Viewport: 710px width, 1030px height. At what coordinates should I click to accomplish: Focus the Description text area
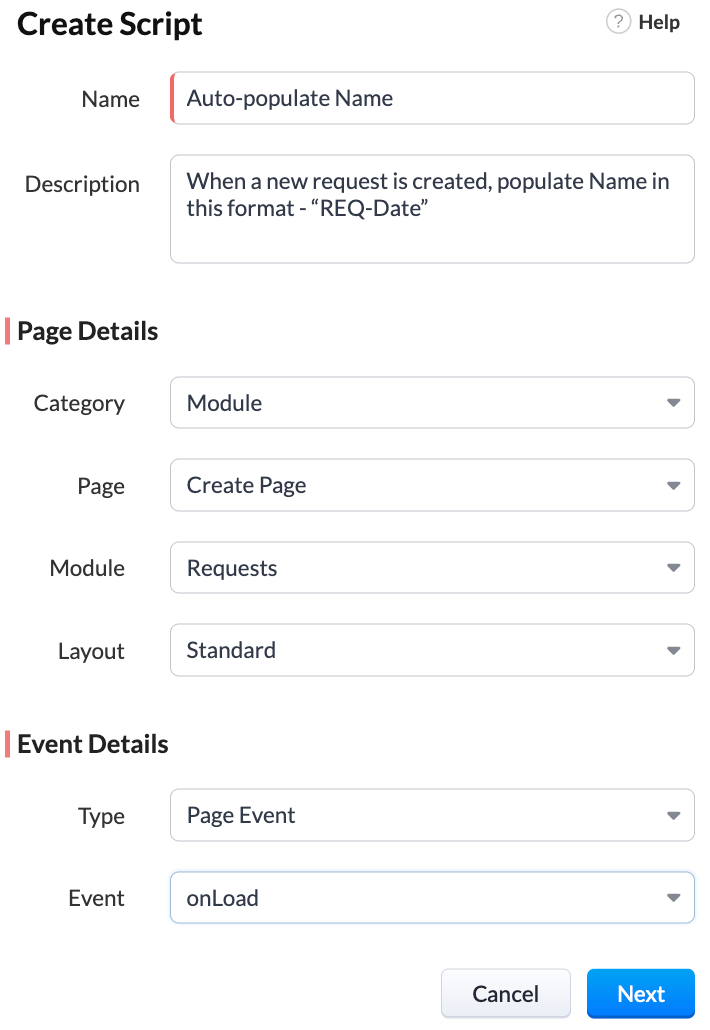tap(432, 209)
